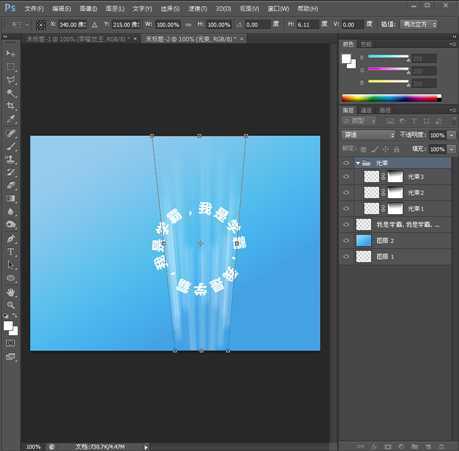Open the Image menu
Screen dimensions: 459x451
coord(88,9)
